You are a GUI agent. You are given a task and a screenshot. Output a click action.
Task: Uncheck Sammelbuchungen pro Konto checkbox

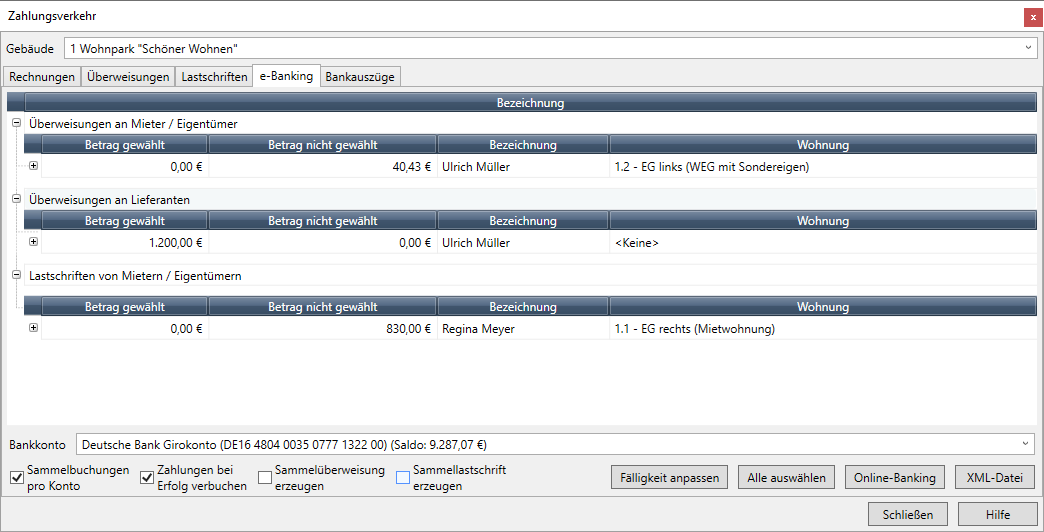click(x=16, y=478)
